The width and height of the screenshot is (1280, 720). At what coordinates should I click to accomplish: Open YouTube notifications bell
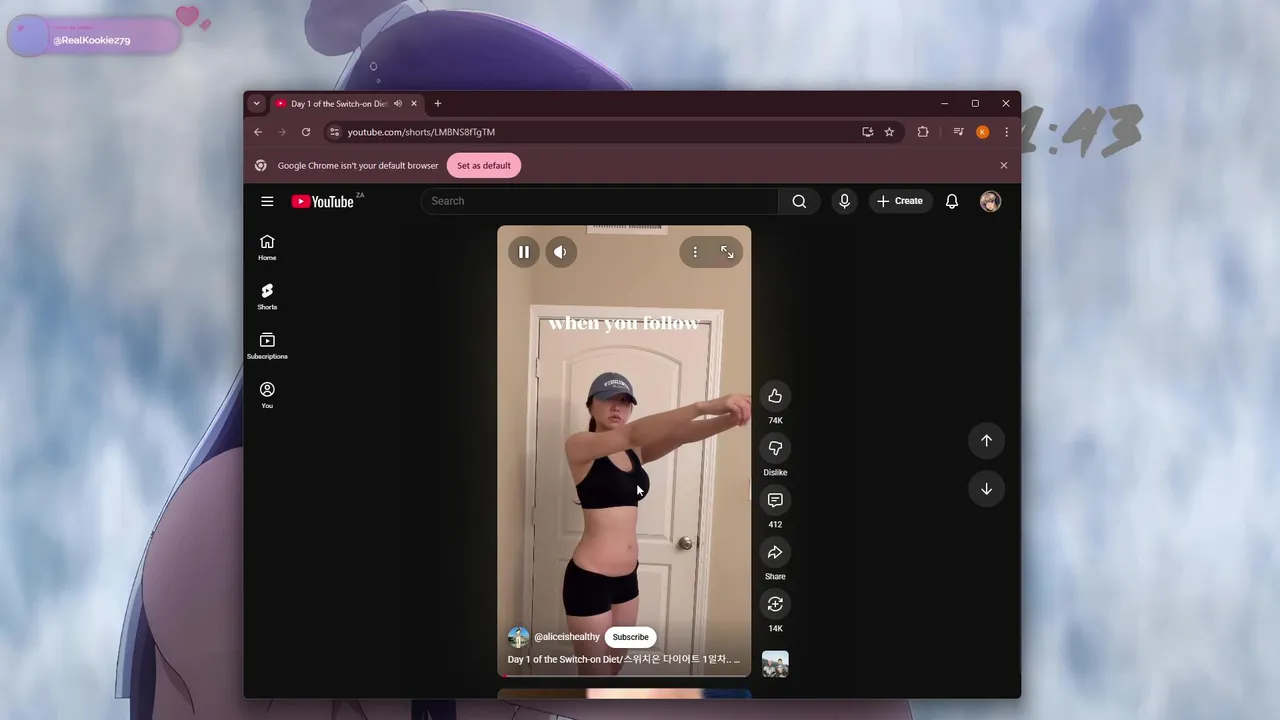(952, 201)
